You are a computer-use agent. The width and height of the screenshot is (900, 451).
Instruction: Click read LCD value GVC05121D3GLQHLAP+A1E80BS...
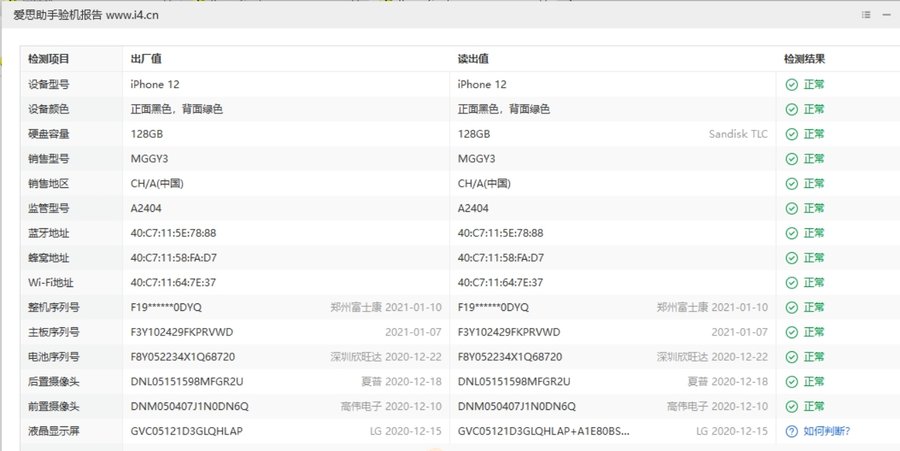point(544,431)
